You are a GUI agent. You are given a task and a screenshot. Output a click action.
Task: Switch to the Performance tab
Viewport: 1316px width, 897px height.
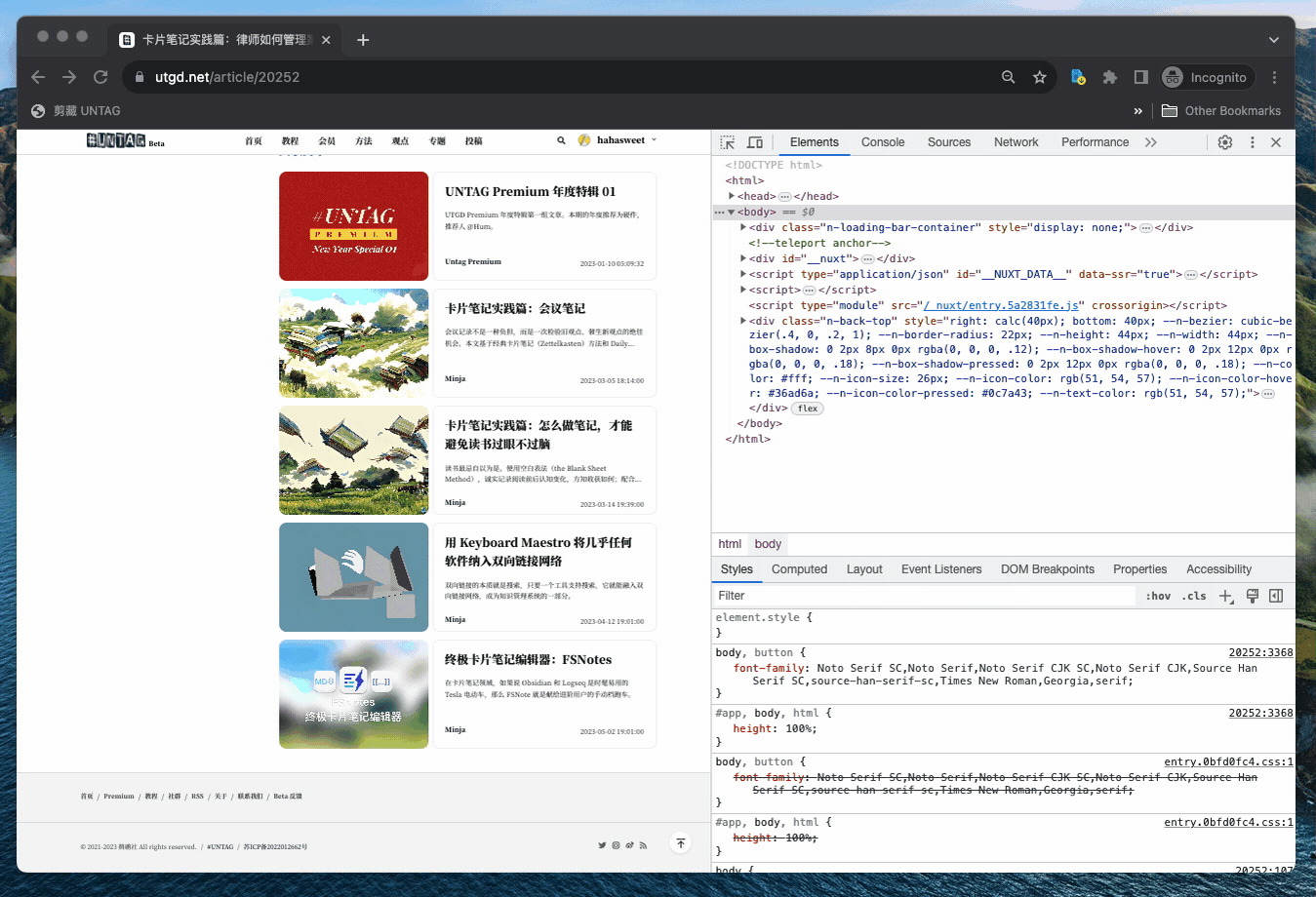pos(1096,142)
